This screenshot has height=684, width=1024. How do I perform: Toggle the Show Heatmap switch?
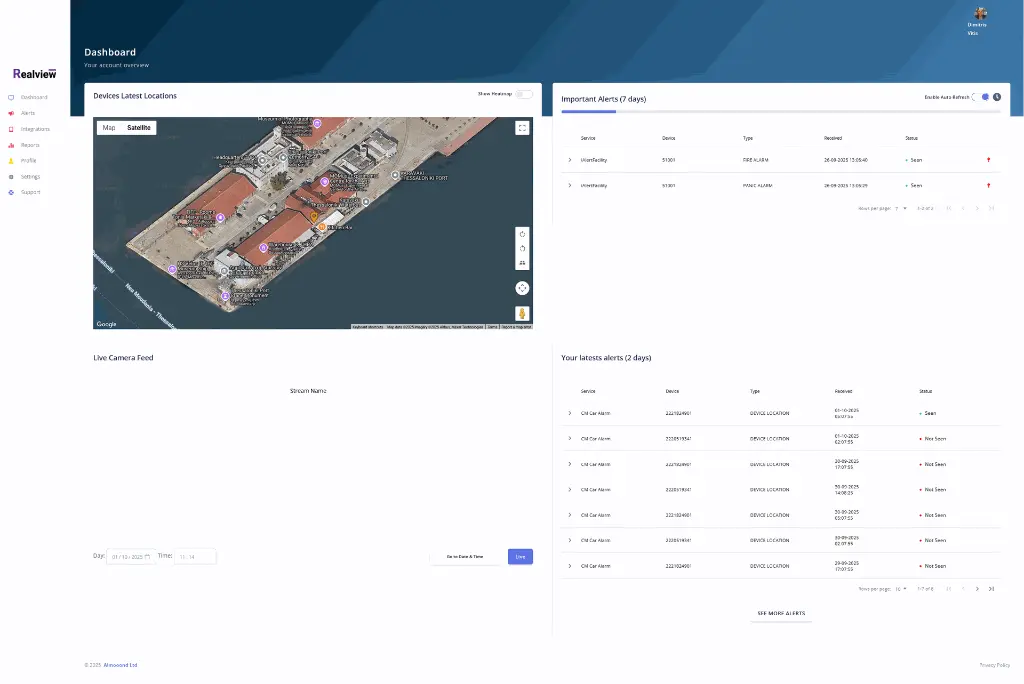524,94
